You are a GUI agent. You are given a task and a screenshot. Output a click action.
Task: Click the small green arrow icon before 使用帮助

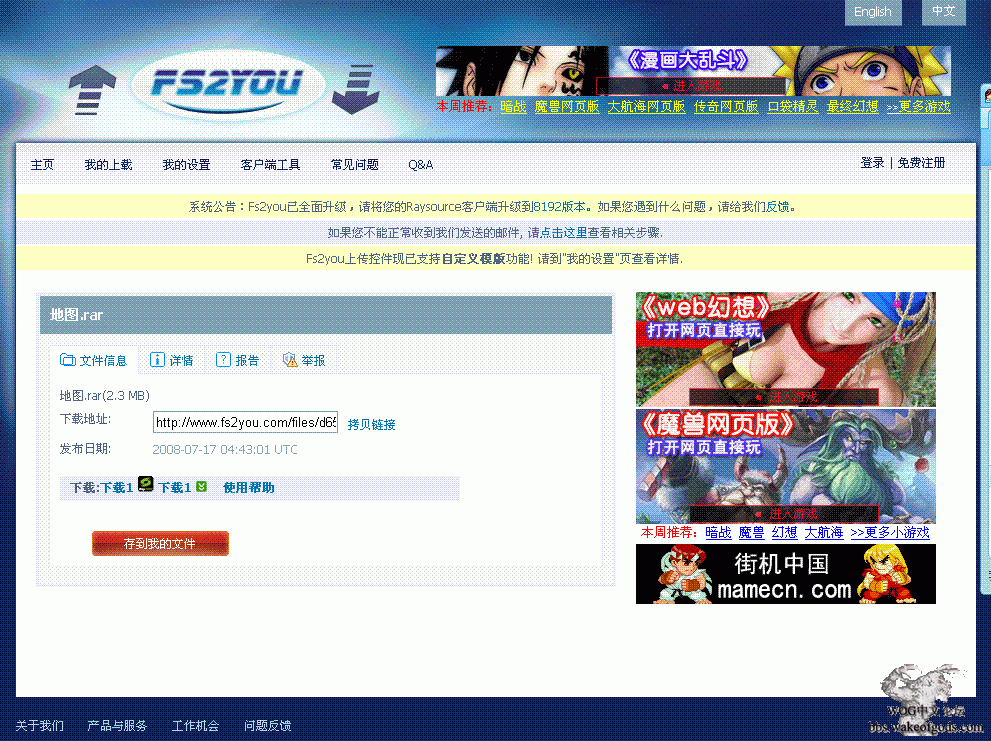[x=202, y=486]
